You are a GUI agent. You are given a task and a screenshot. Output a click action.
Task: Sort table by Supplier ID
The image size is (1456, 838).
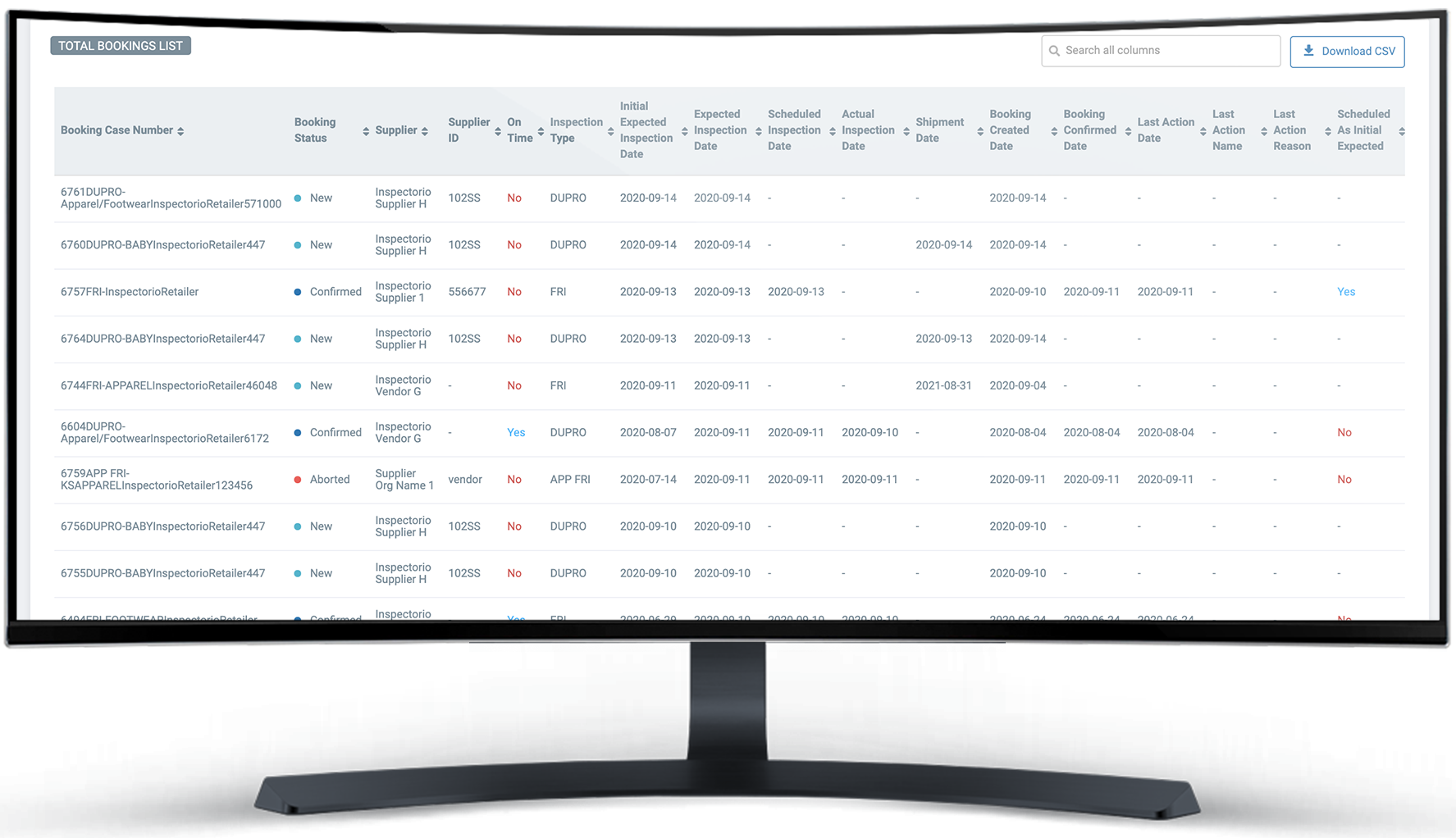498,131
